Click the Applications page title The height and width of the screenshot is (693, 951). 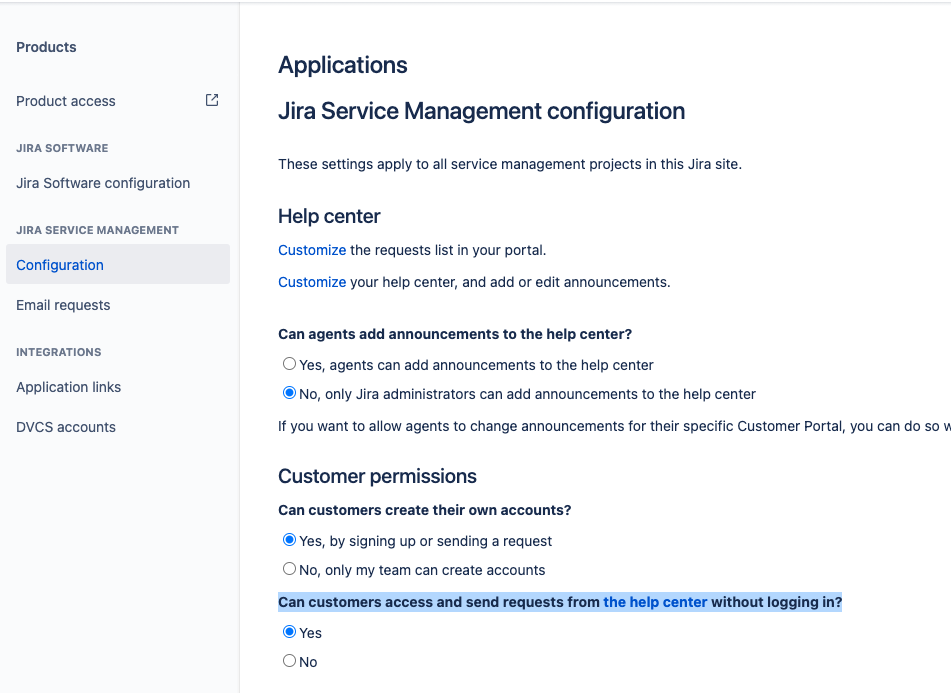tap(343, 65)
